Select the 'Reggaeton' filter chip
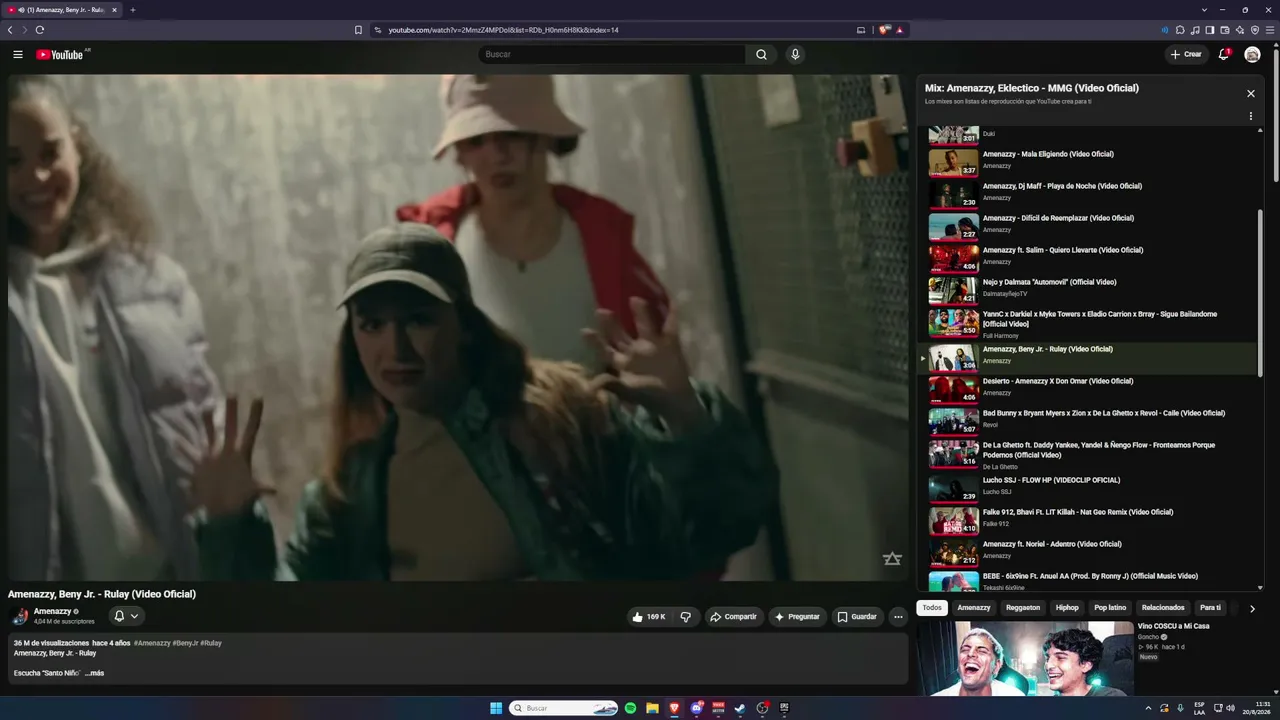The image size is (1280, 720). pos(1023,608)
